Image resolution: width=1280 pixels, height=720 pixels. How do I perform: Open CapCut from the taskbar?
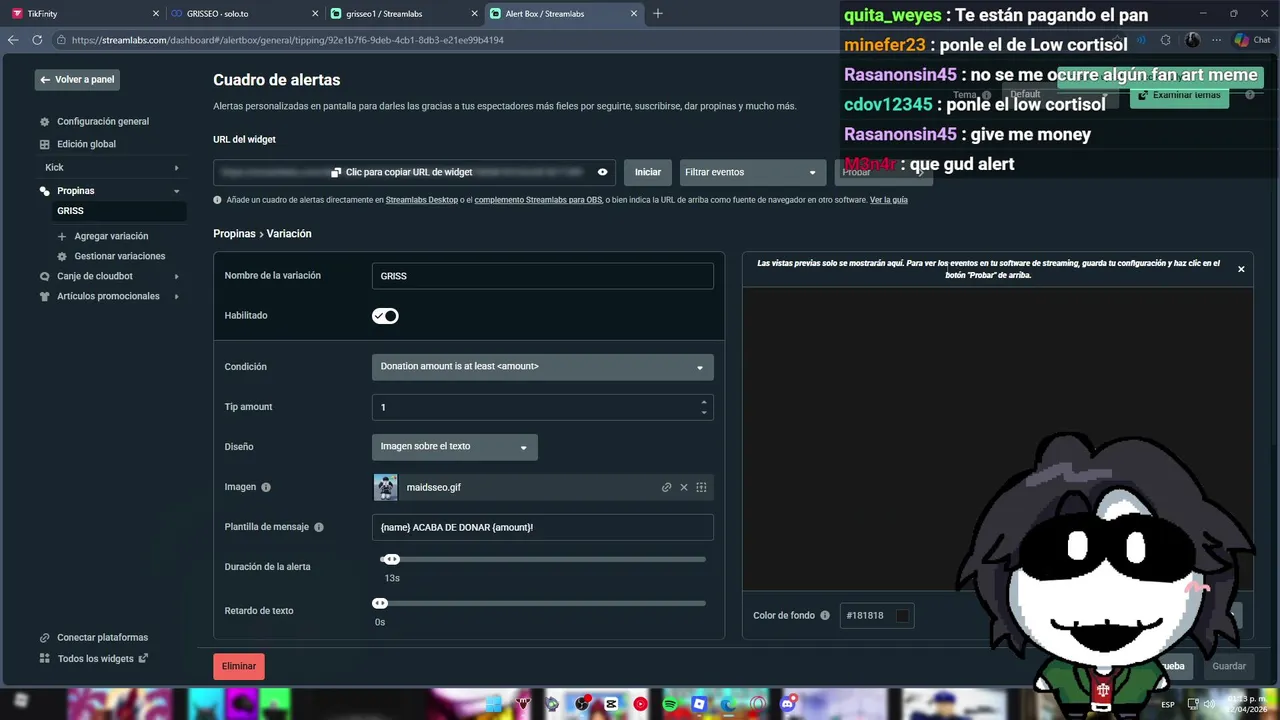tap(611, 704)
